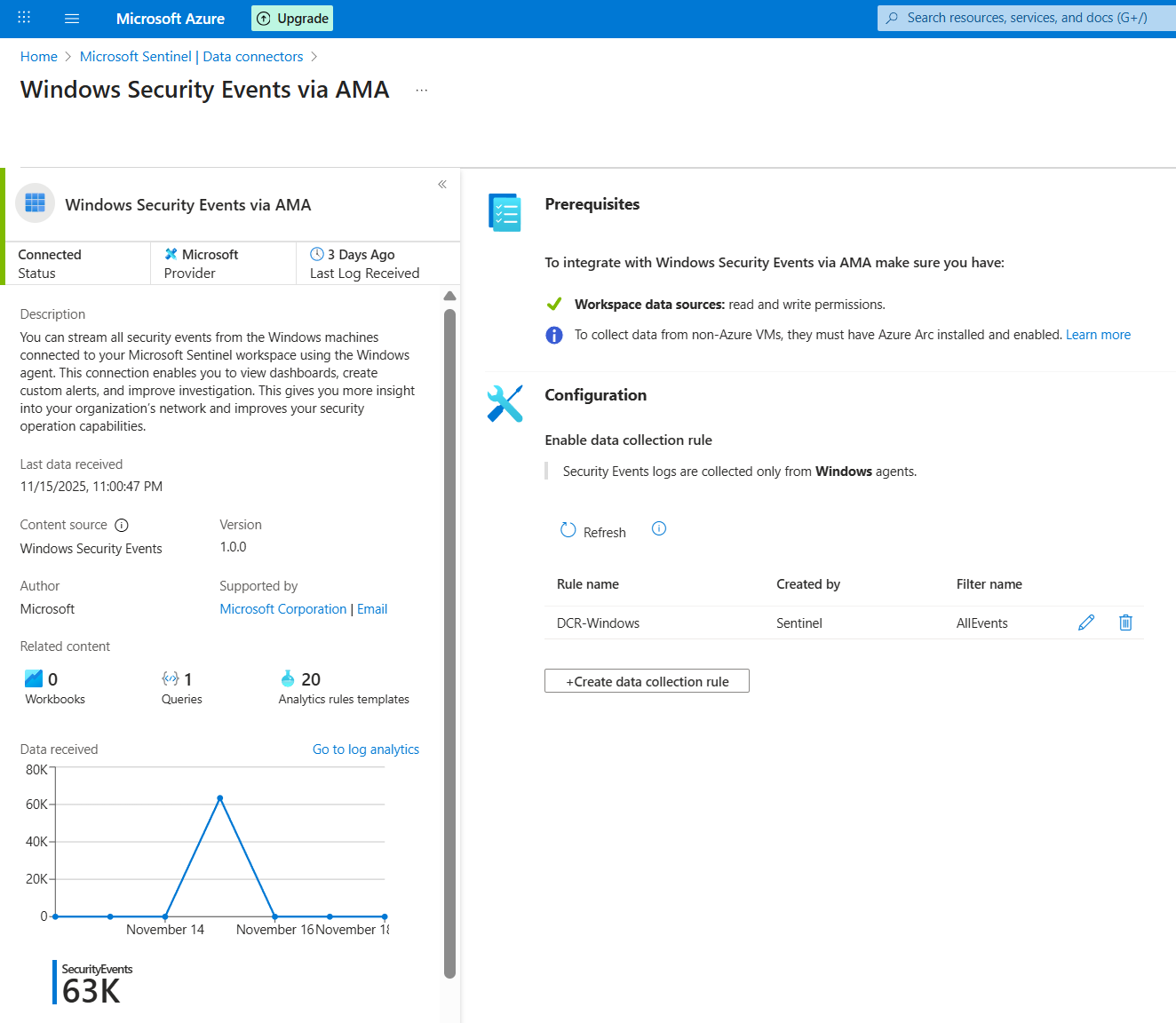The image size is (1176, 1023).
Task: Click the Upgrade button in the top bar
Action: click(291, 18)
